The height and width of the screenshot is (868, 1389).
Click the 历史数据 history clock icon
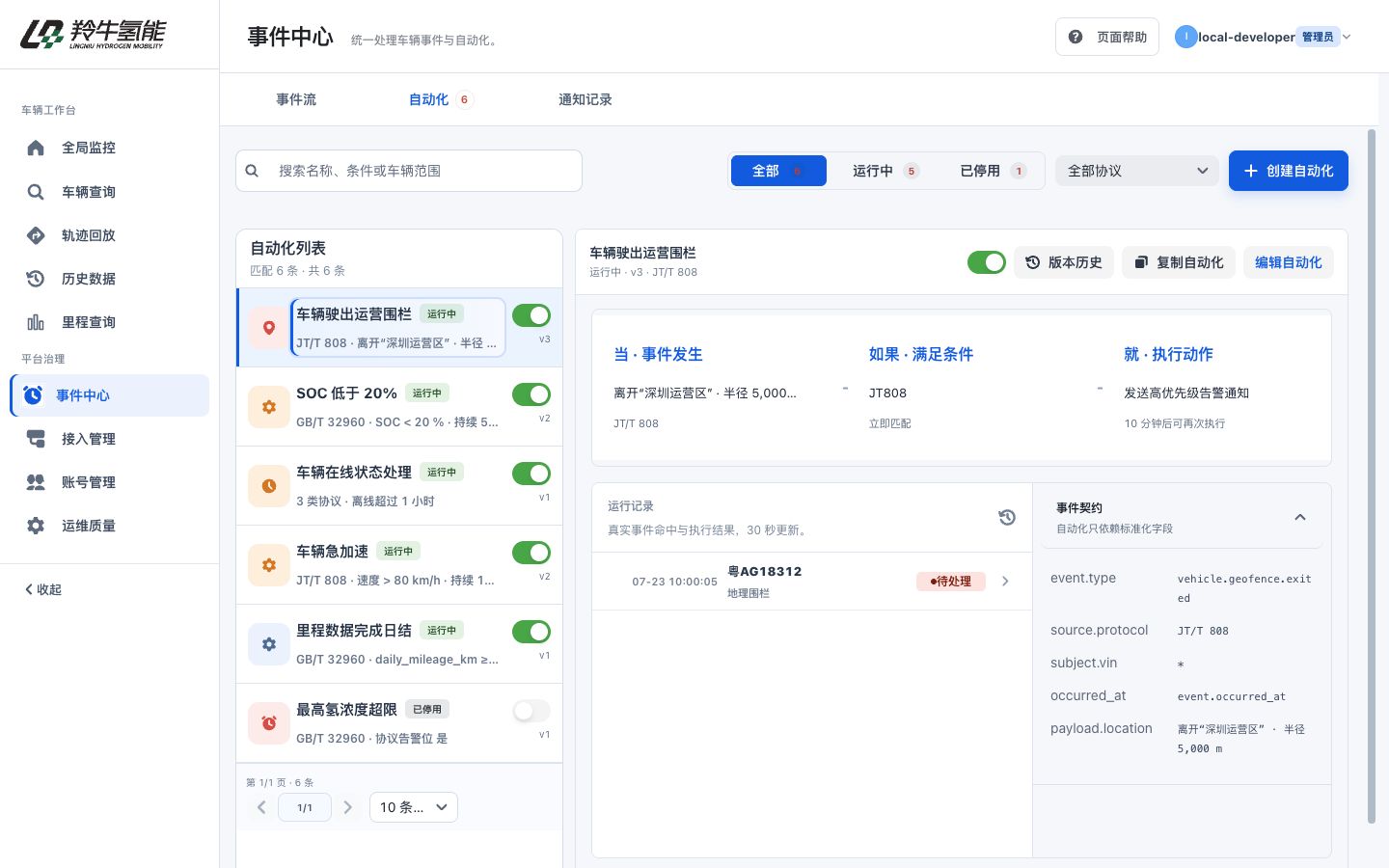36,279
